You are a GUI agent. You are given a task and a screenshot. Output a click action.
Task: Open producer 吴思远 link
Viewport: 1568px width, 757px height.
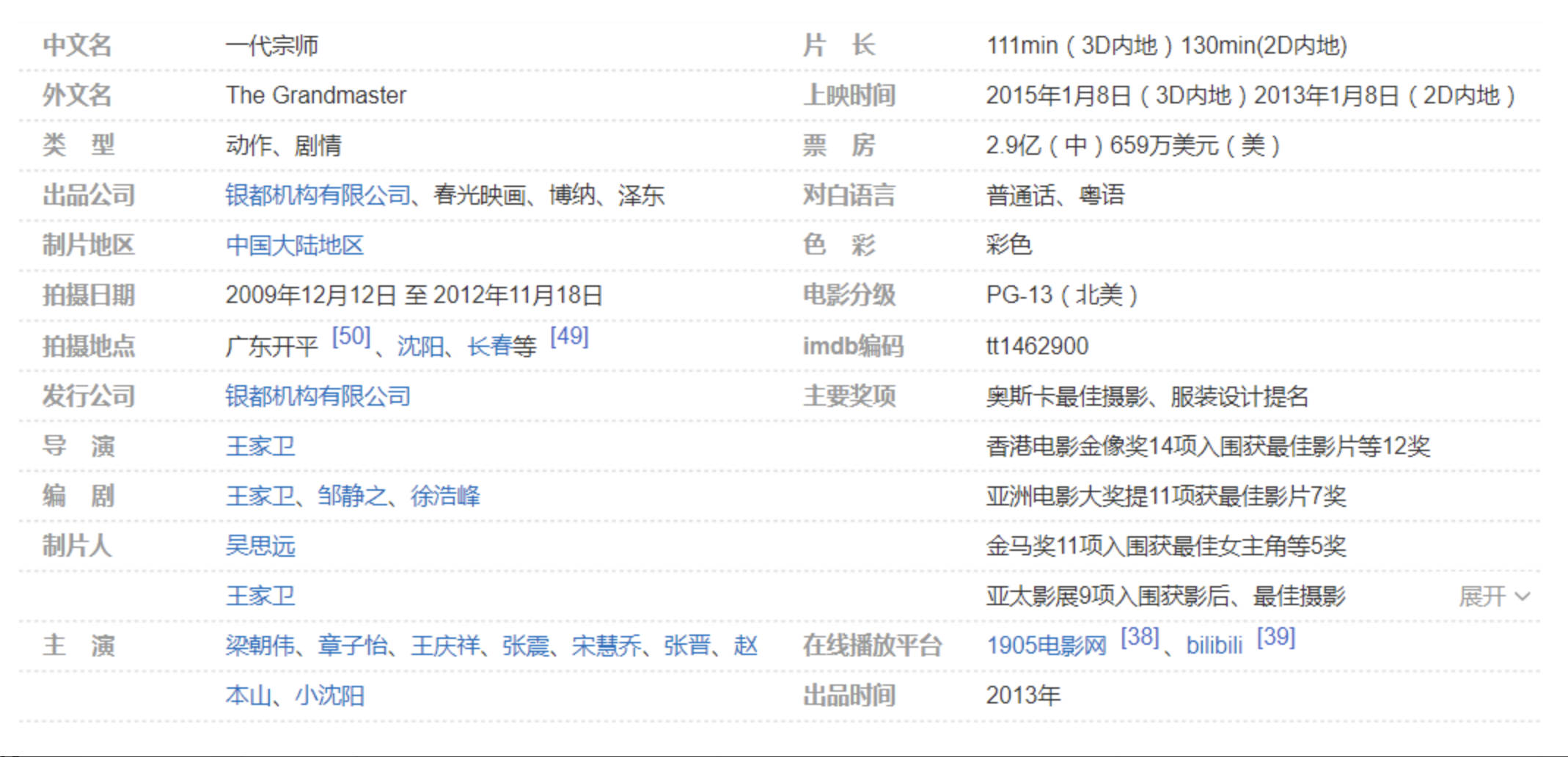point(260,546)
